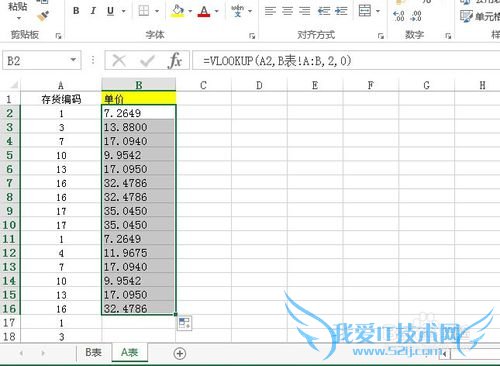Apply yellow fill color bucket
The height and width of the screenshot is (366, 500).
coord(178,11)
